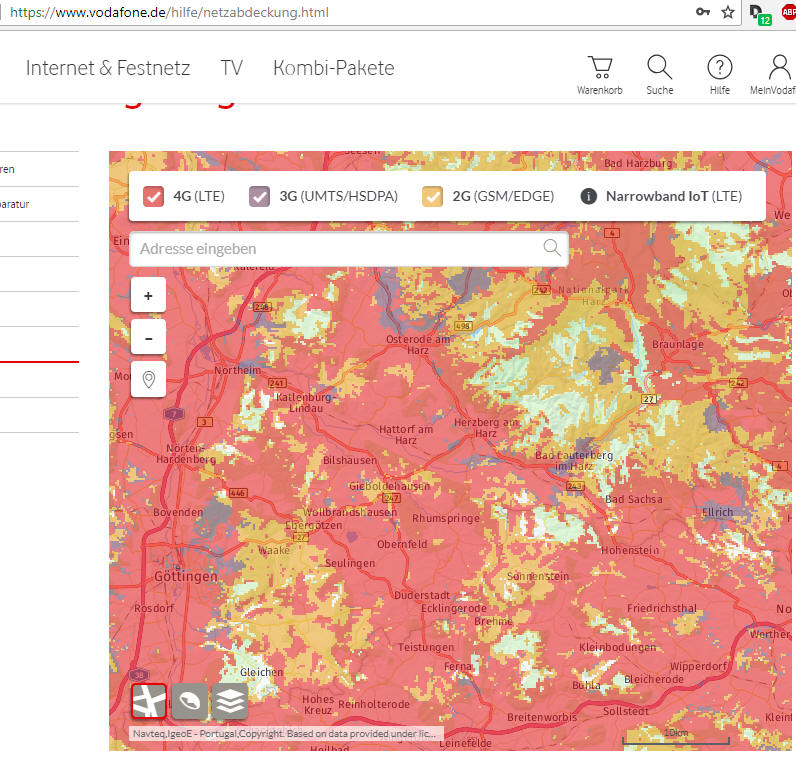Zoom in the map with plus button

point(148,296)
